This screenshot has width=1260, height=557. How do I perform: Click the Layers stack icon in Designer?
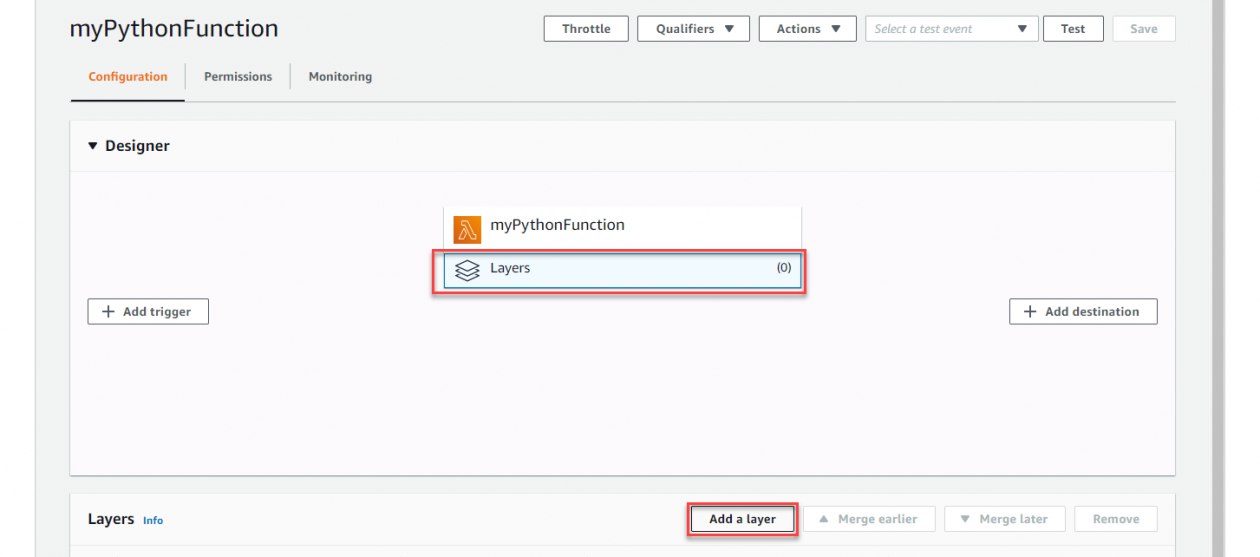(x=467, y=270)
